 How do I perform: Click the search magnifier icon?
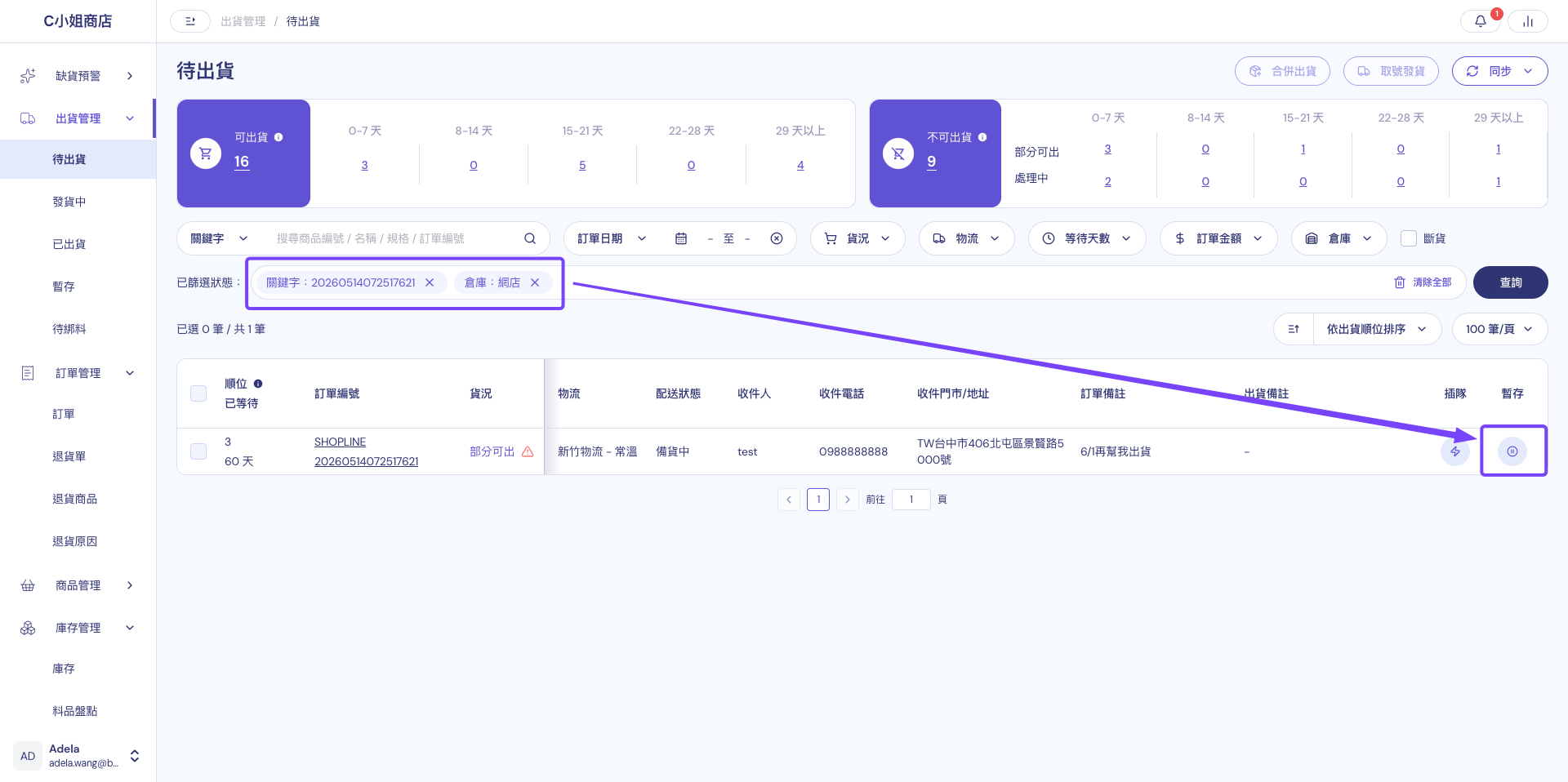click(530, 238)
